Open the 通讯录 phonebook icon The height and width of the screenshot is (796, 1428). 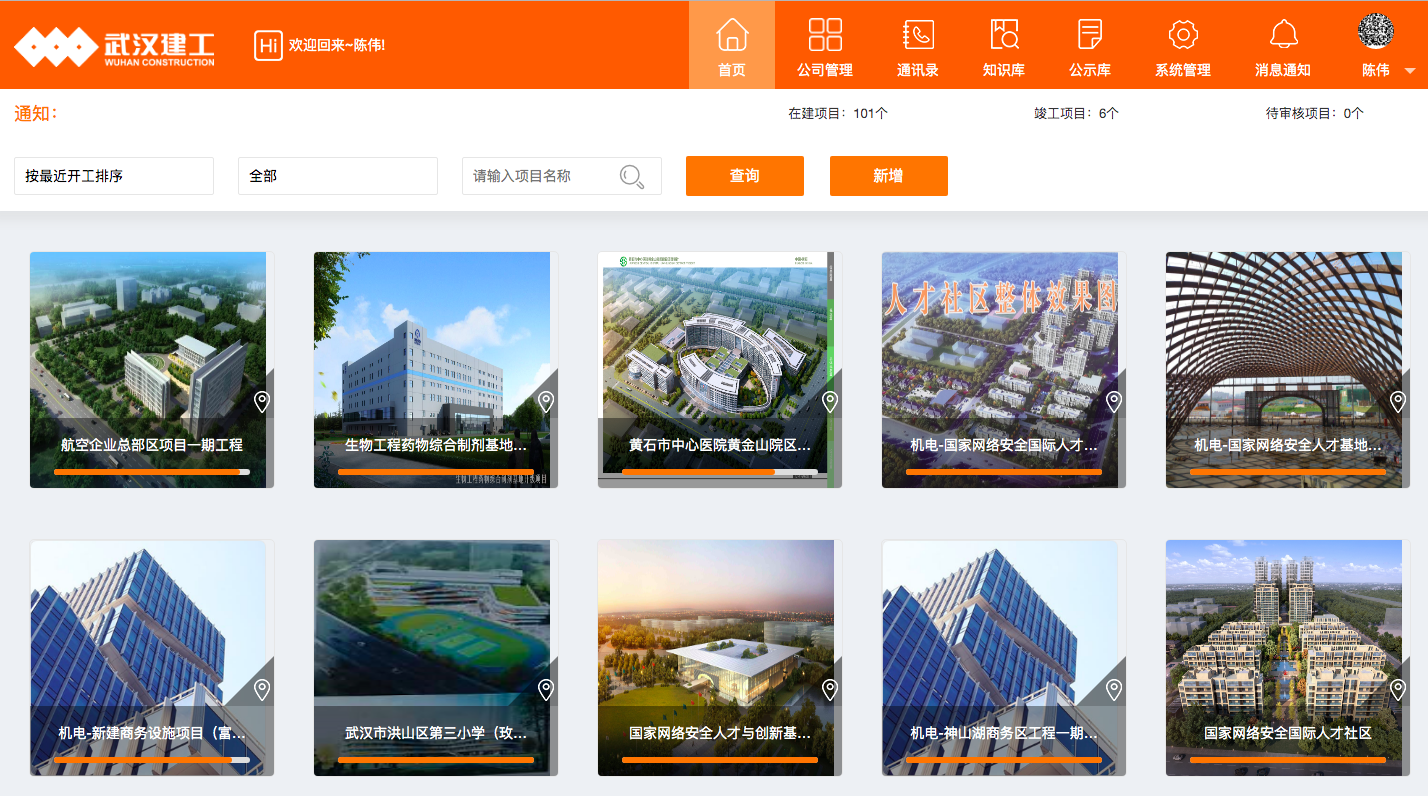pyautogui.click(x=918, y=34)
